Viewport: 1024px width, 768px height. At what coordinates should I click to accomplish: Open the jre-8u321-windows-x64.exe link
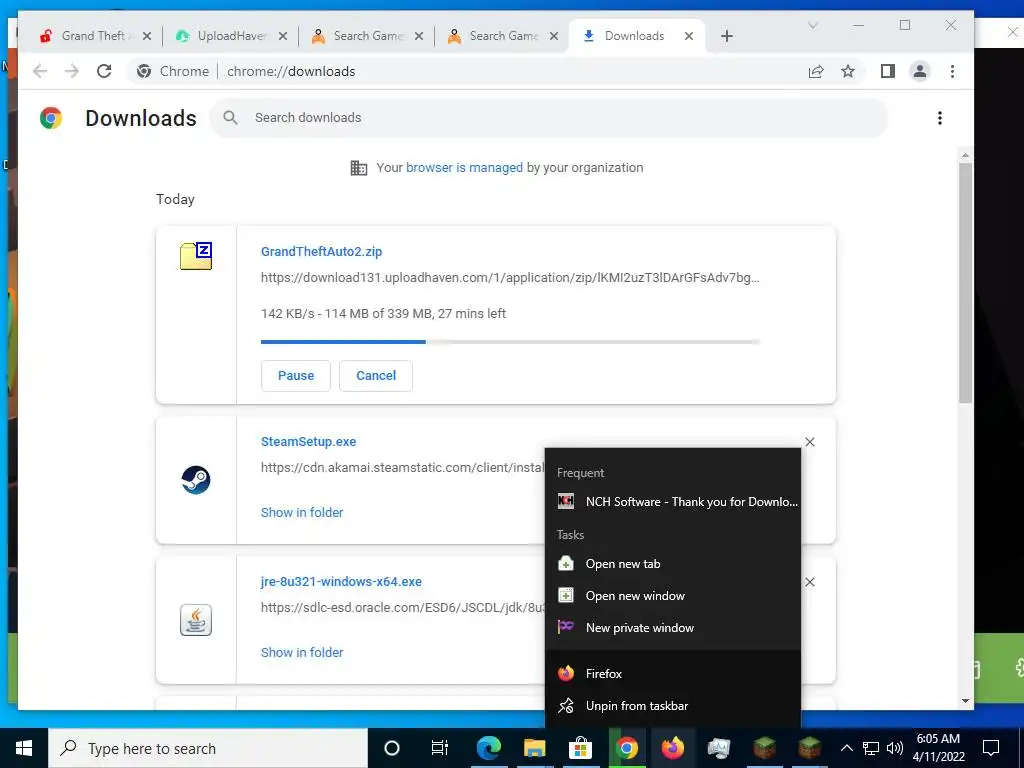[x=341, y=581]
